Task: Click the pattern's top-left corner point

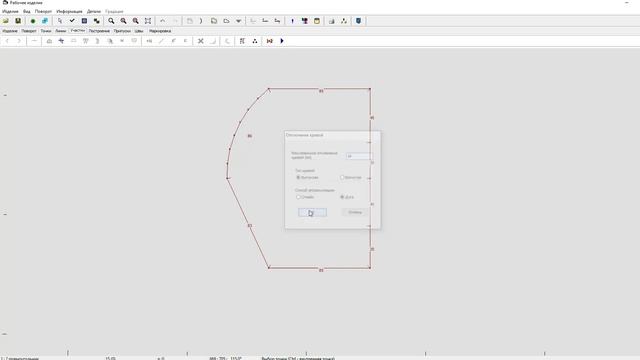Action: tap(269, 89)
